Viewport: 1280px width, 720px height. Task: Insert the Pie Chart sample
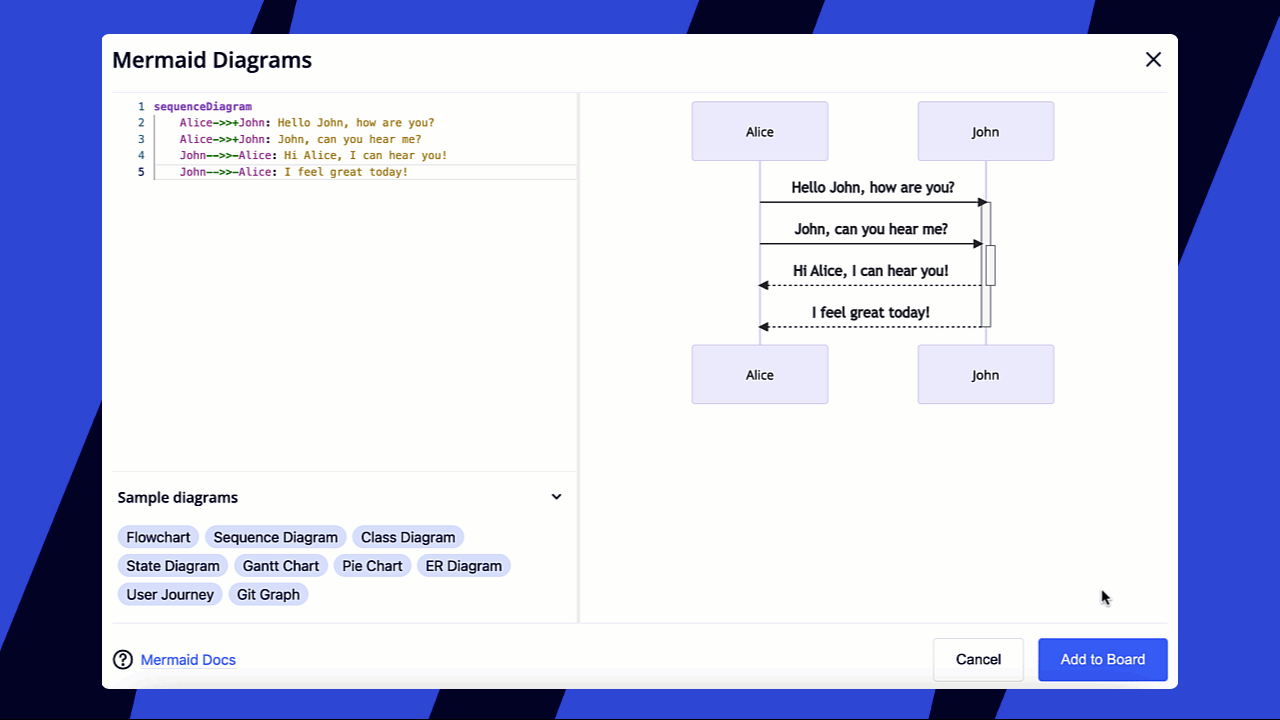tap(372, 565)
